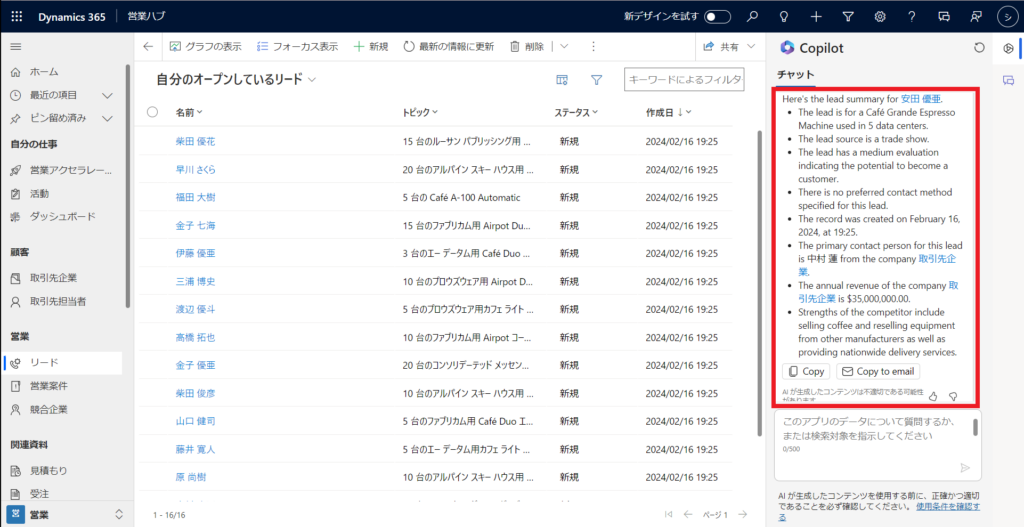Open ダッシュボード in the sidebar
This screenshot has height=527, width=1024.
64,216
